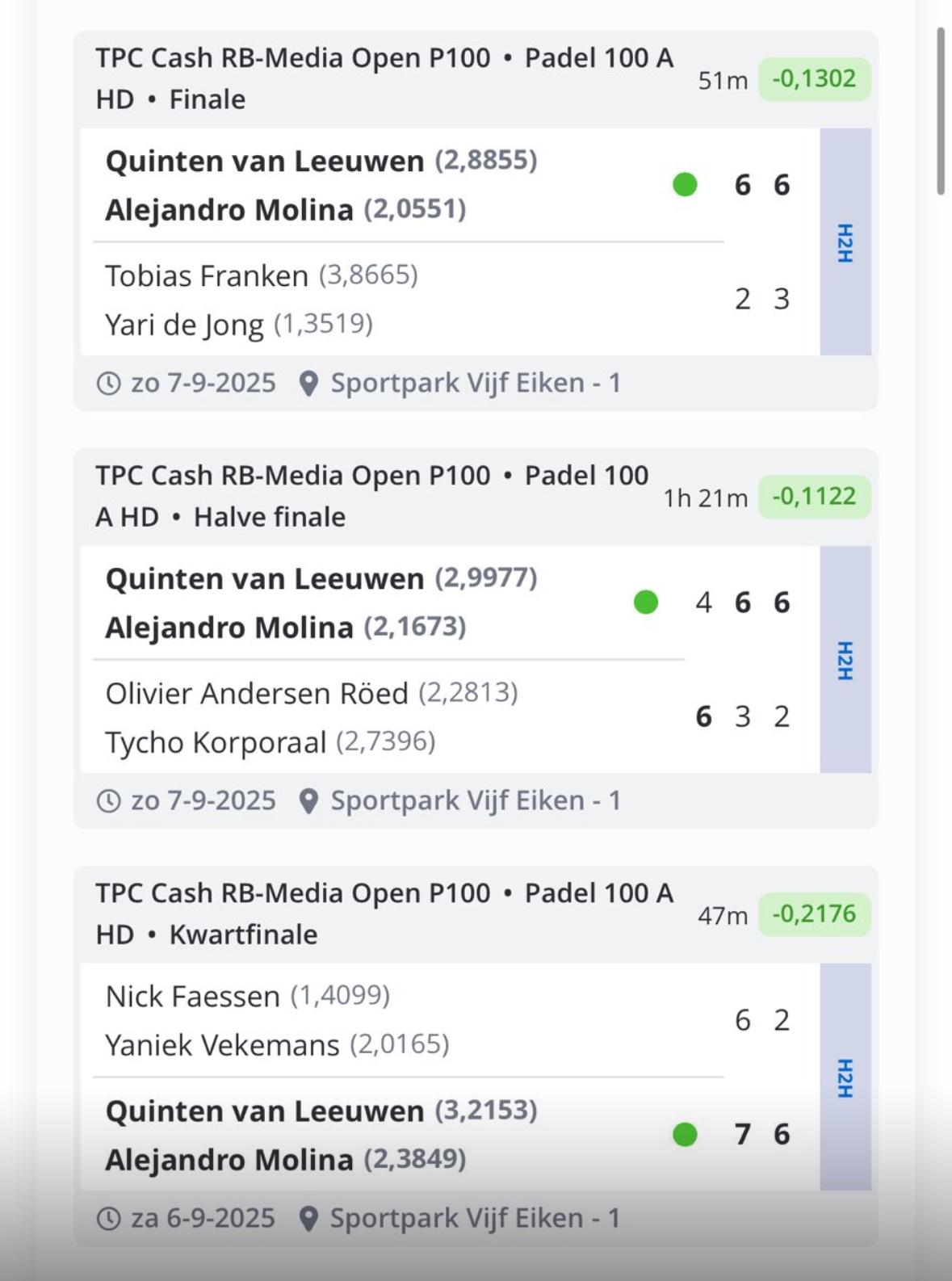Click the clock icon beside za 6-9-2025
The width and height of the screenshot is (952, 1281).
109,1218
